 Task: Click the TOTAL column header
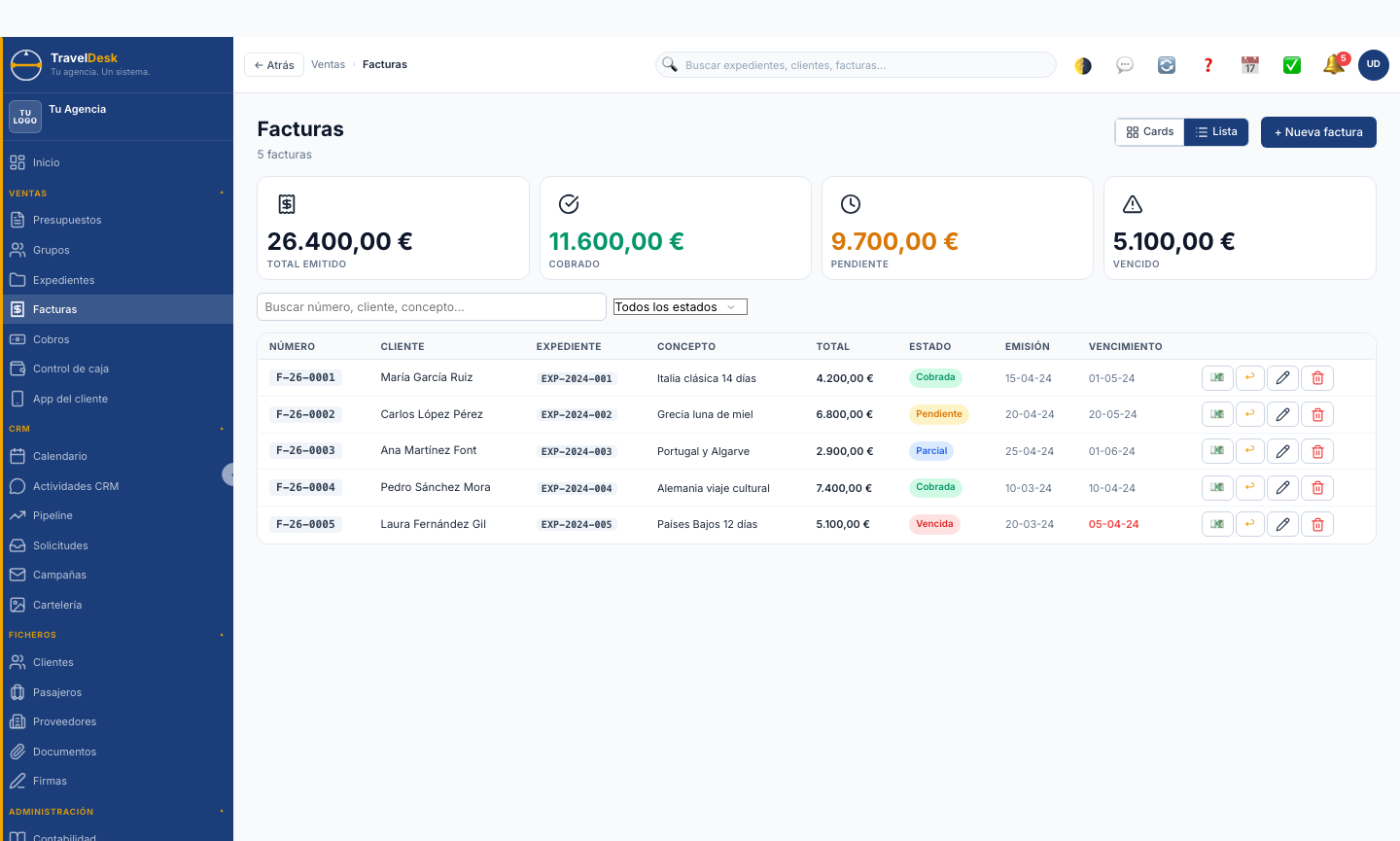tap(833, 347)
